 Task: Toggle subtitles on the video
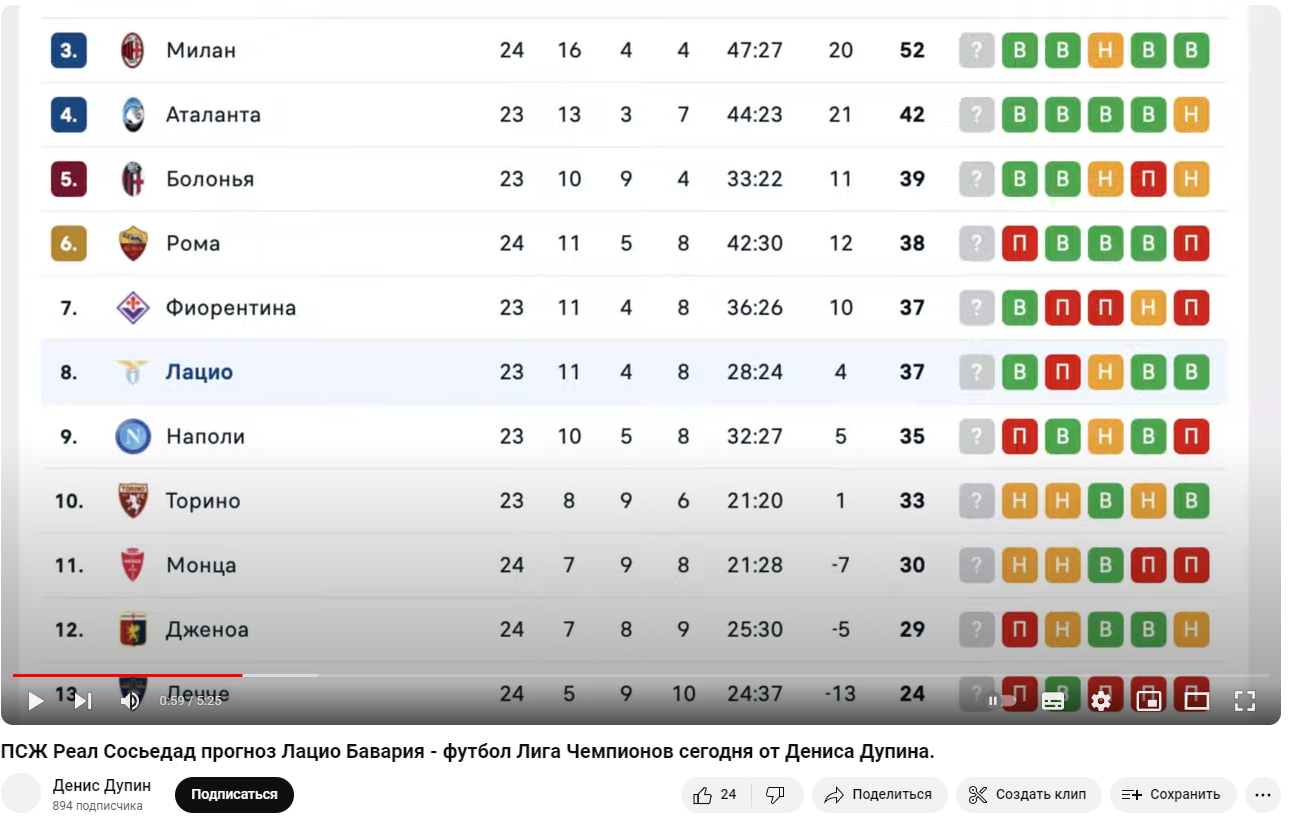tap(1053, 701)
